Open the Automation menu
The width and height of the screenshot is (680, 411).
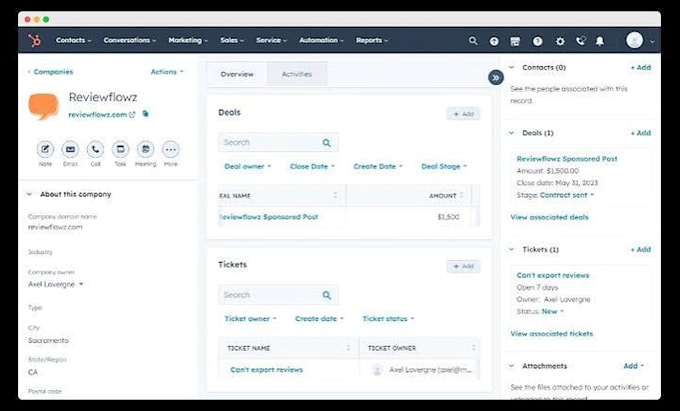point(321,40)
